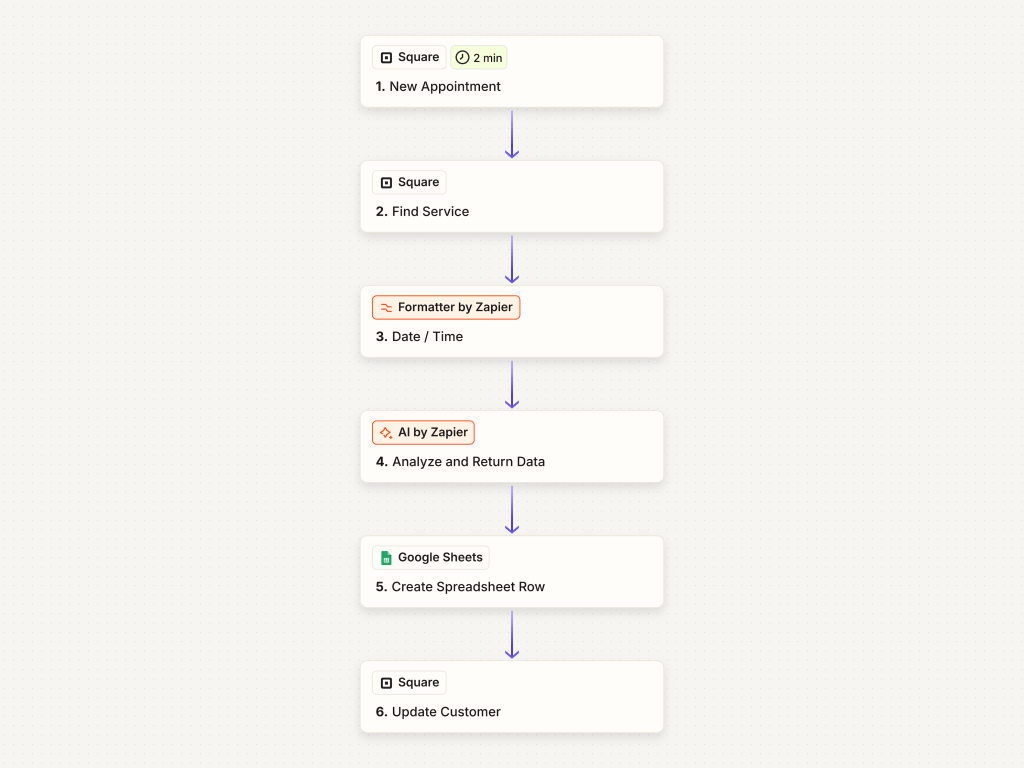
Task: Click the clock icon beside 2 min
Action: (x=462, y=58)
